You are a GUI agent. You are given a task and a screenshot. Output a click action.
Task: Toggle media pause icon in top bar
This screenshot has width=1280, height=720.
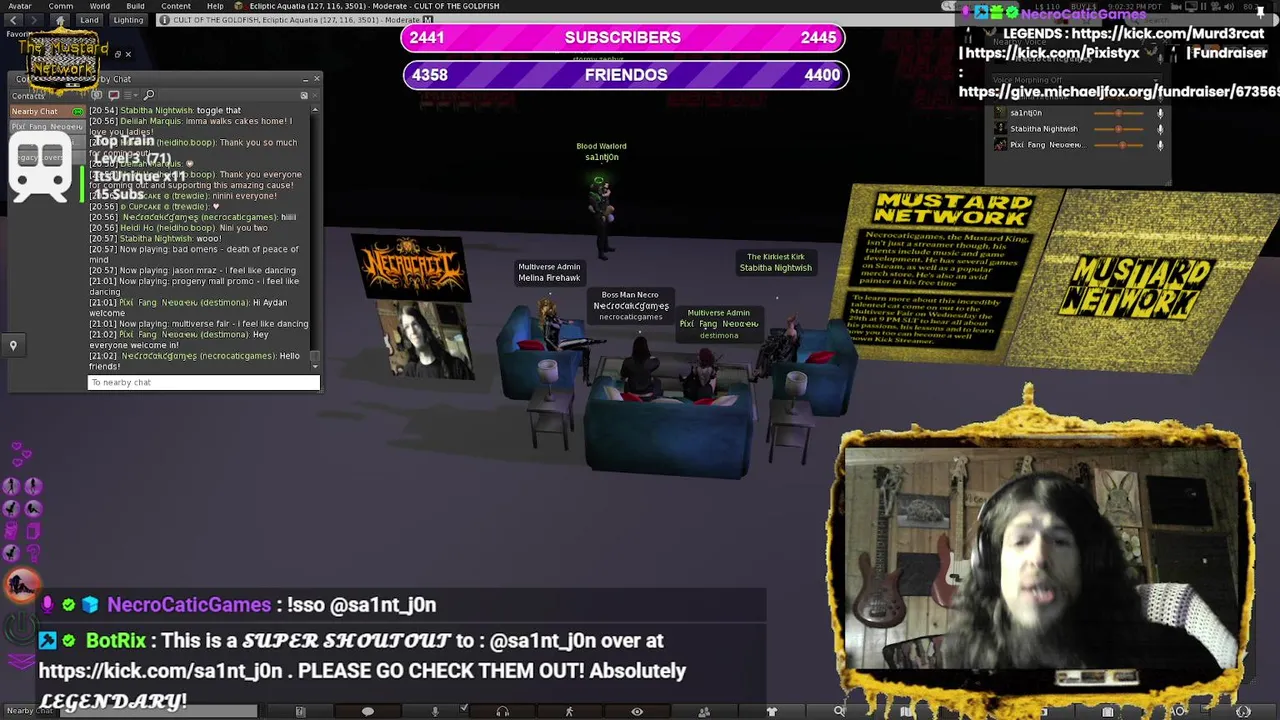[x=1203, y=7]
